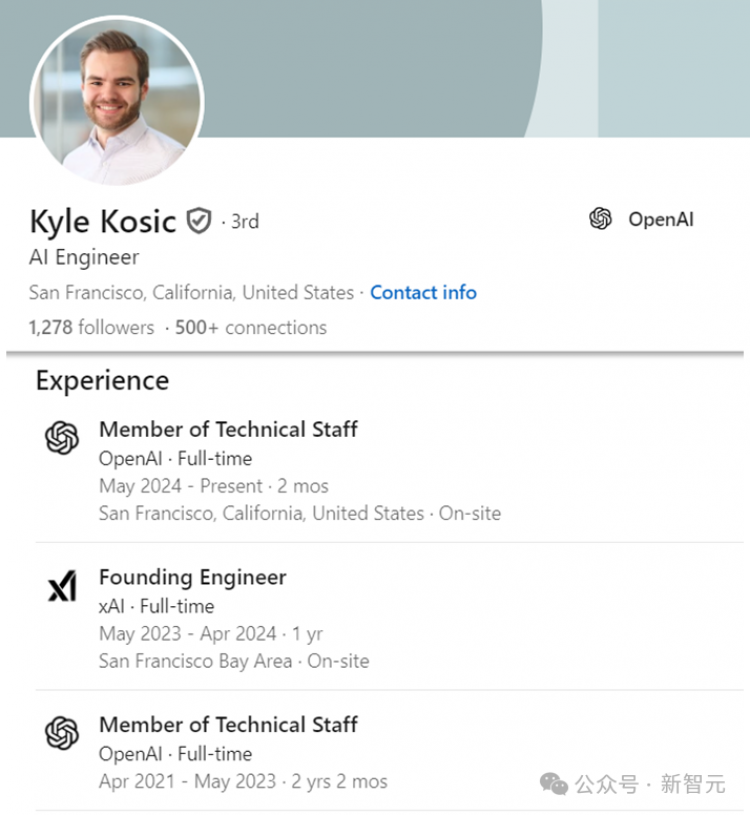Click the OpenAI logo for the May 2024 role
Viewport: 750px width, 815px height.
(62, 437)
